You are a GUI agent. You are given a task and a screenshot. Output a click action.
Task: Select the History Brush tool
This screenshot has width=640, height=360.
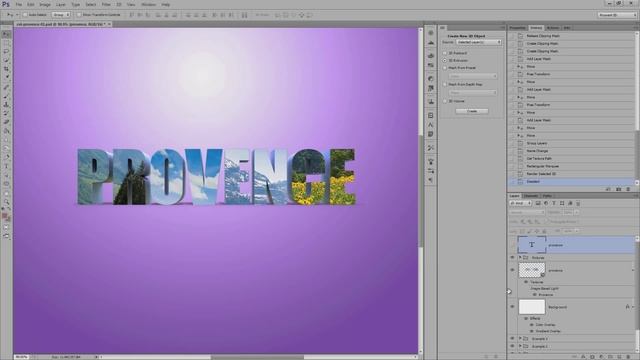6,113
